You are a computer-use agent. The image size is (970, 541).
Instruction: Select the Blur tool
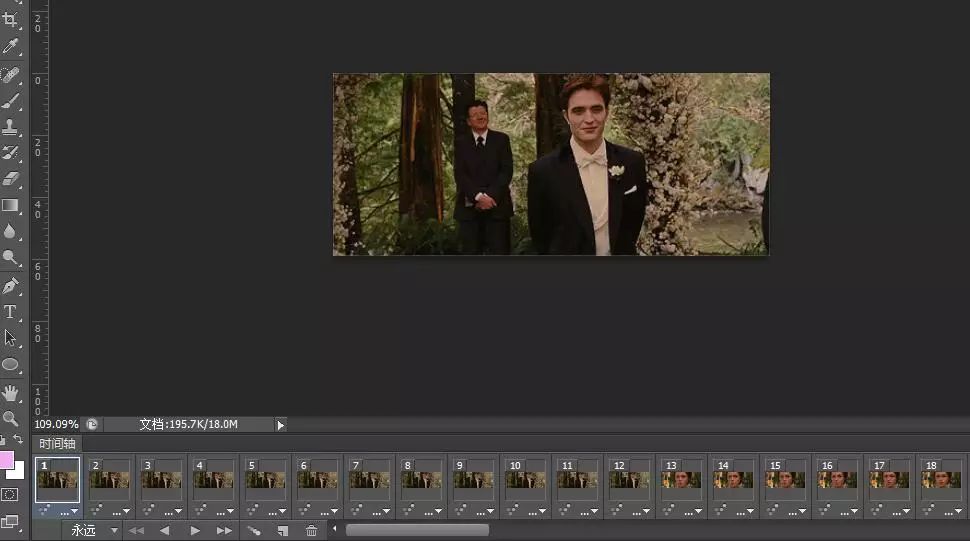11,231
